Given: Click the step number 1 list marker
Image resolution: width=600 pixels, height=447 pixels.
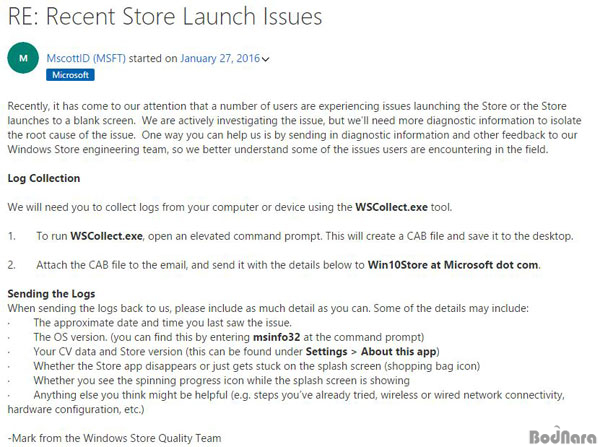Looking at the screenshot, I should 12,237.
